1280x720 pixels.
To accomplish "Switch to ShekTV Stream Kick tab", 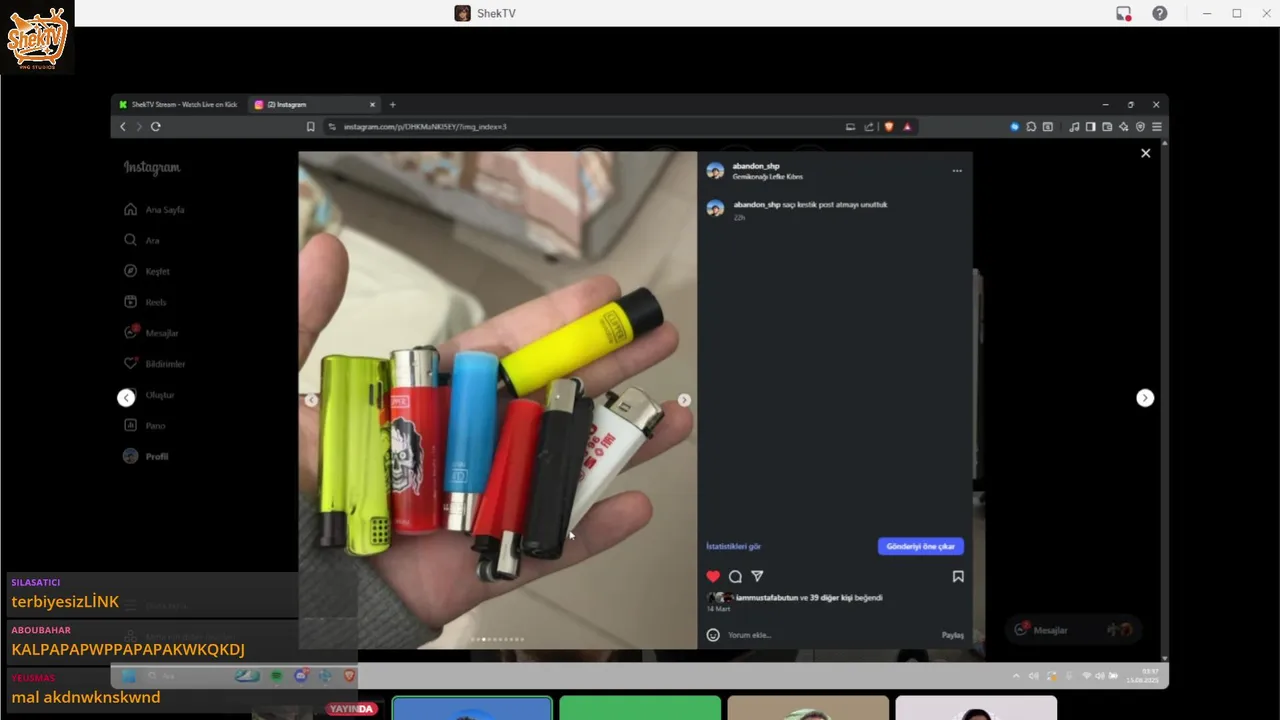I will (x=179, y=105).
